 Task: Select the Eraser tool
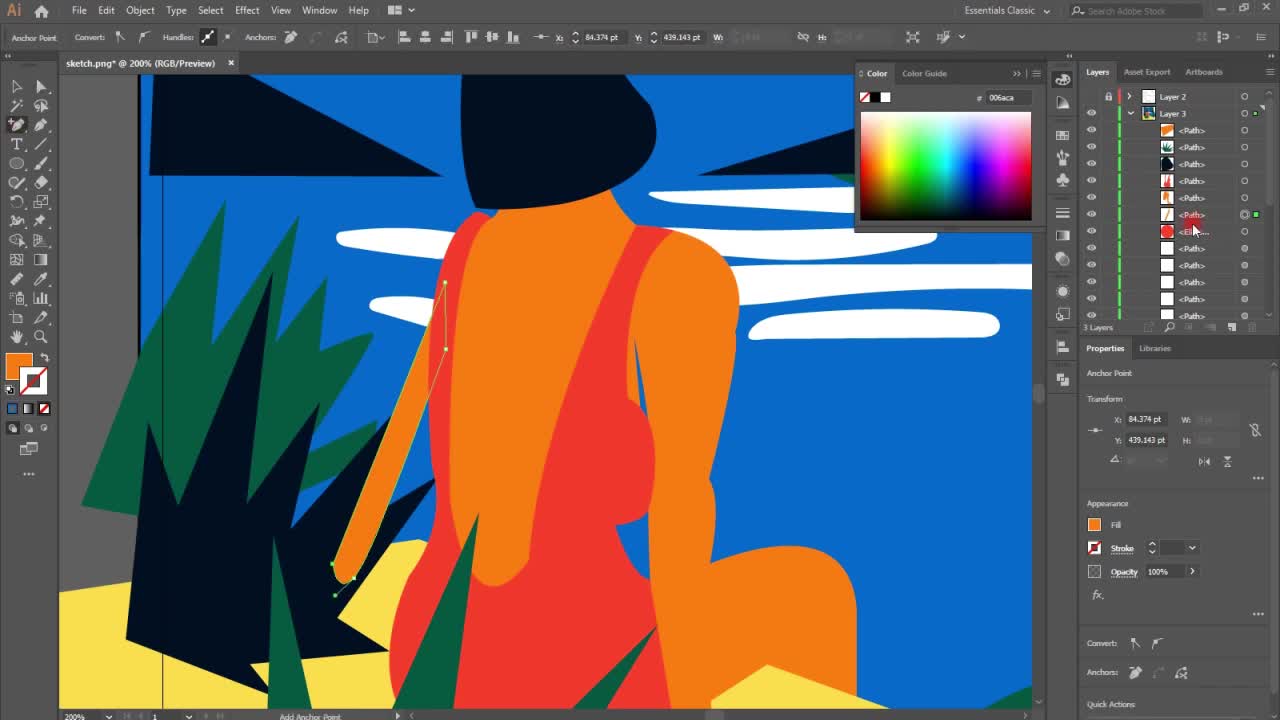[41, 183]
